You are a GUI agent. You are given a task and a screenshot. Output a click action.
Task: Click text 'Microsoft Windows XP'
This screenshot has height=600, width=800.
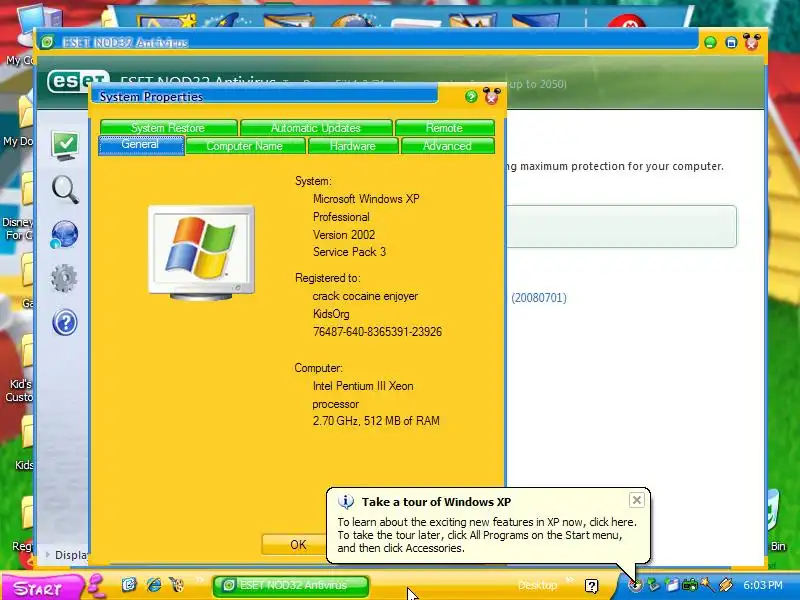coord(366,199)
